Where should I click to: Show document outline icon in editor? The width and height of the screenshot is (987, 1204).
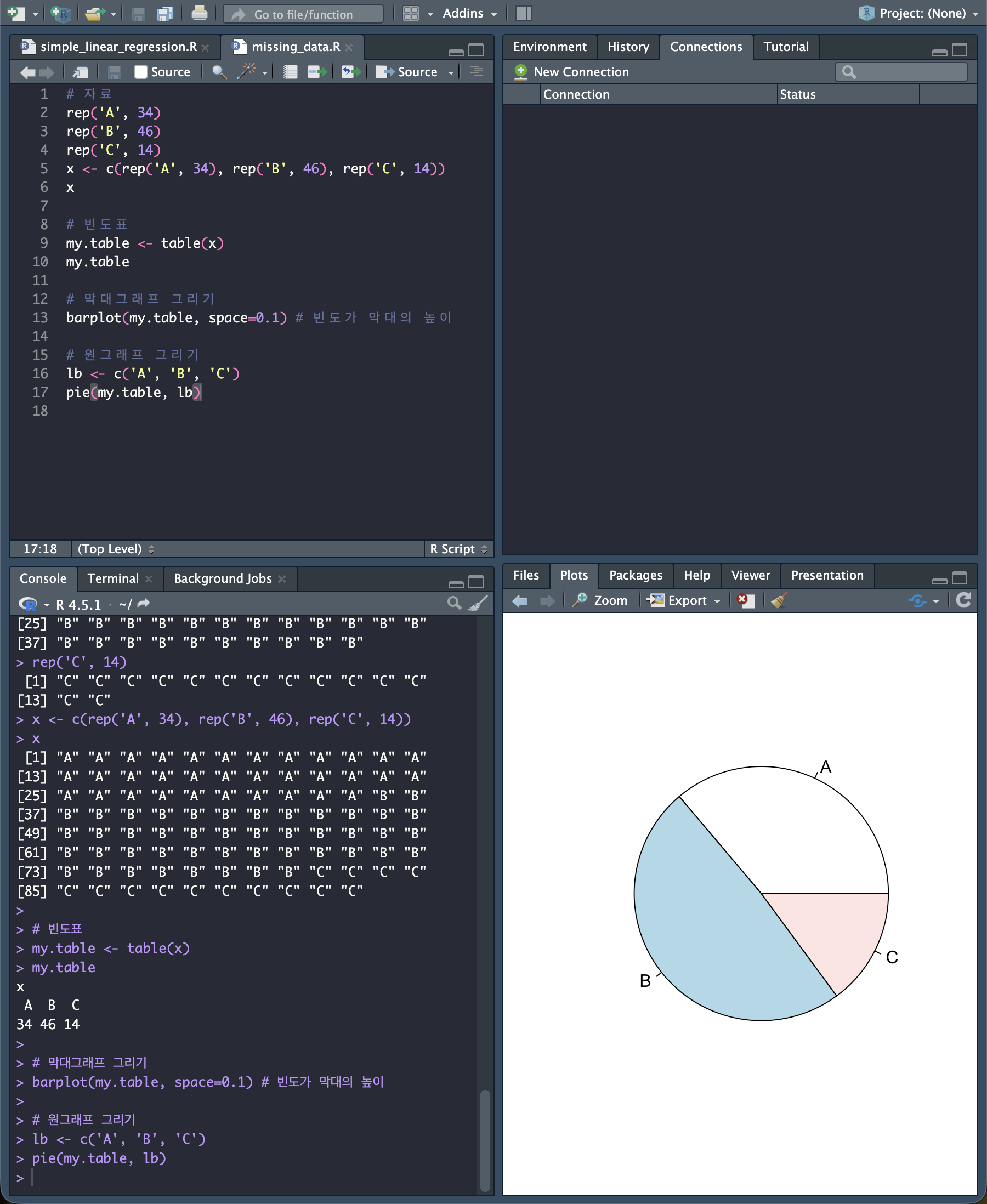pyautogui.click(x=477, y=72)
